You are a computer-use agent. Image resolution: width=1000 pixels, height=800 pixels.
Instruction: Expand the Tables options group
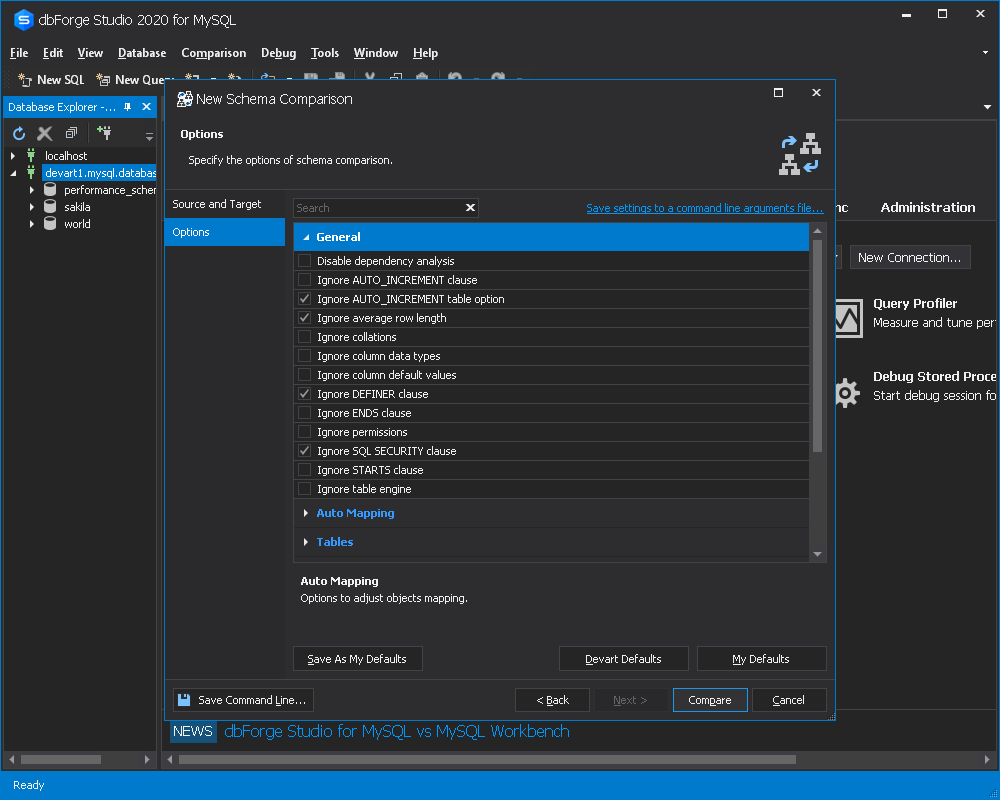(306, 542)
